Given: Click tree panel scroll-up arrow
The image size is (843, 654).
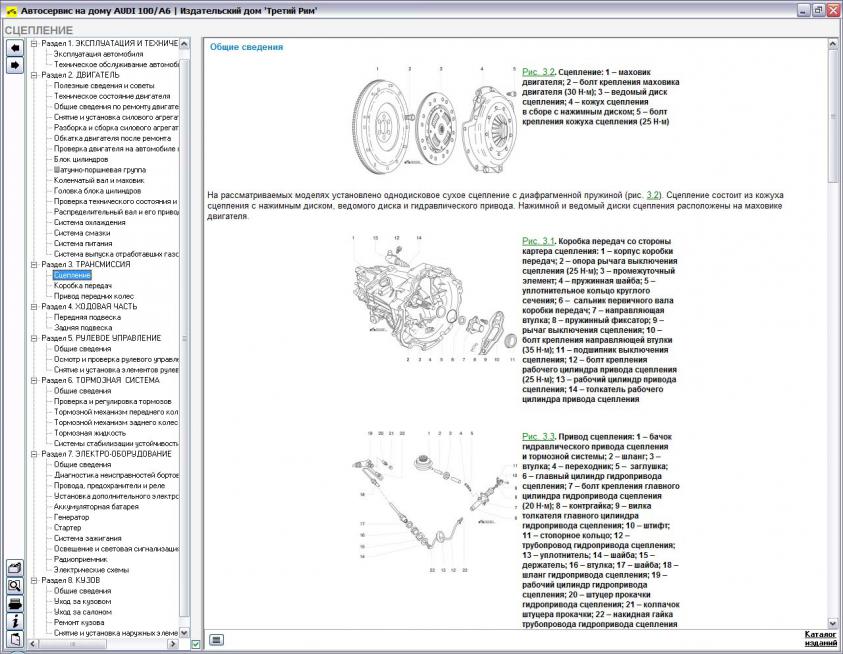Looking at the screenshot, I should point(184,44).
